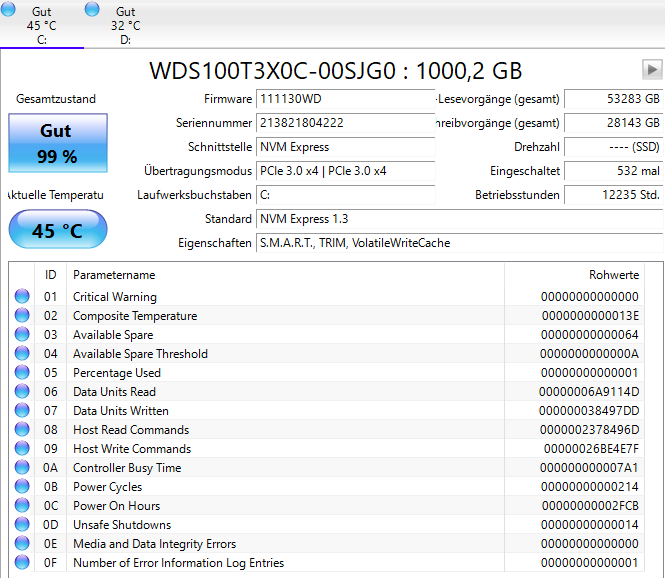
Task: Click the blue status orb for drive D:
Action: click(92, 9)
